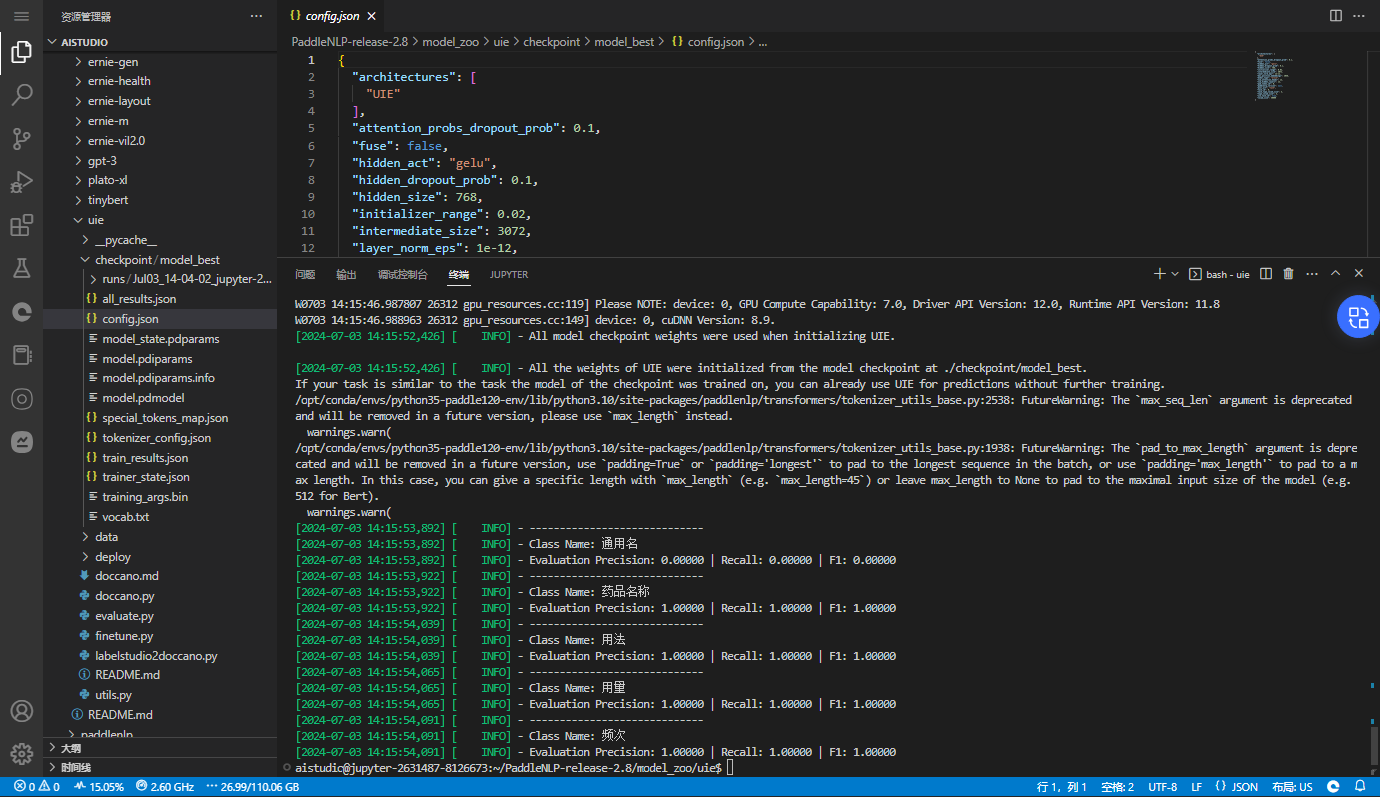Image resolution: width=1380 pixels, height=797 pixels.
Task: Switch to the 输出 panel tab
Action: pyautogui.click(x=346, y=274)
